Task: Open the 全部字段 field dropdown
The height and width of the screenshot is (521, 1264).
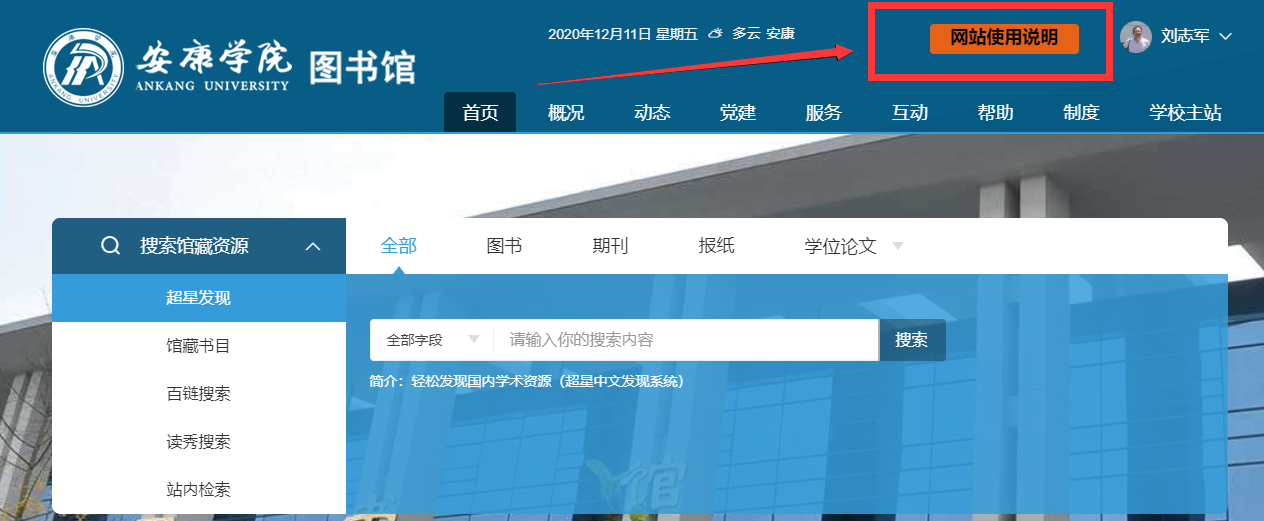Action: click(x=432, y=340)
